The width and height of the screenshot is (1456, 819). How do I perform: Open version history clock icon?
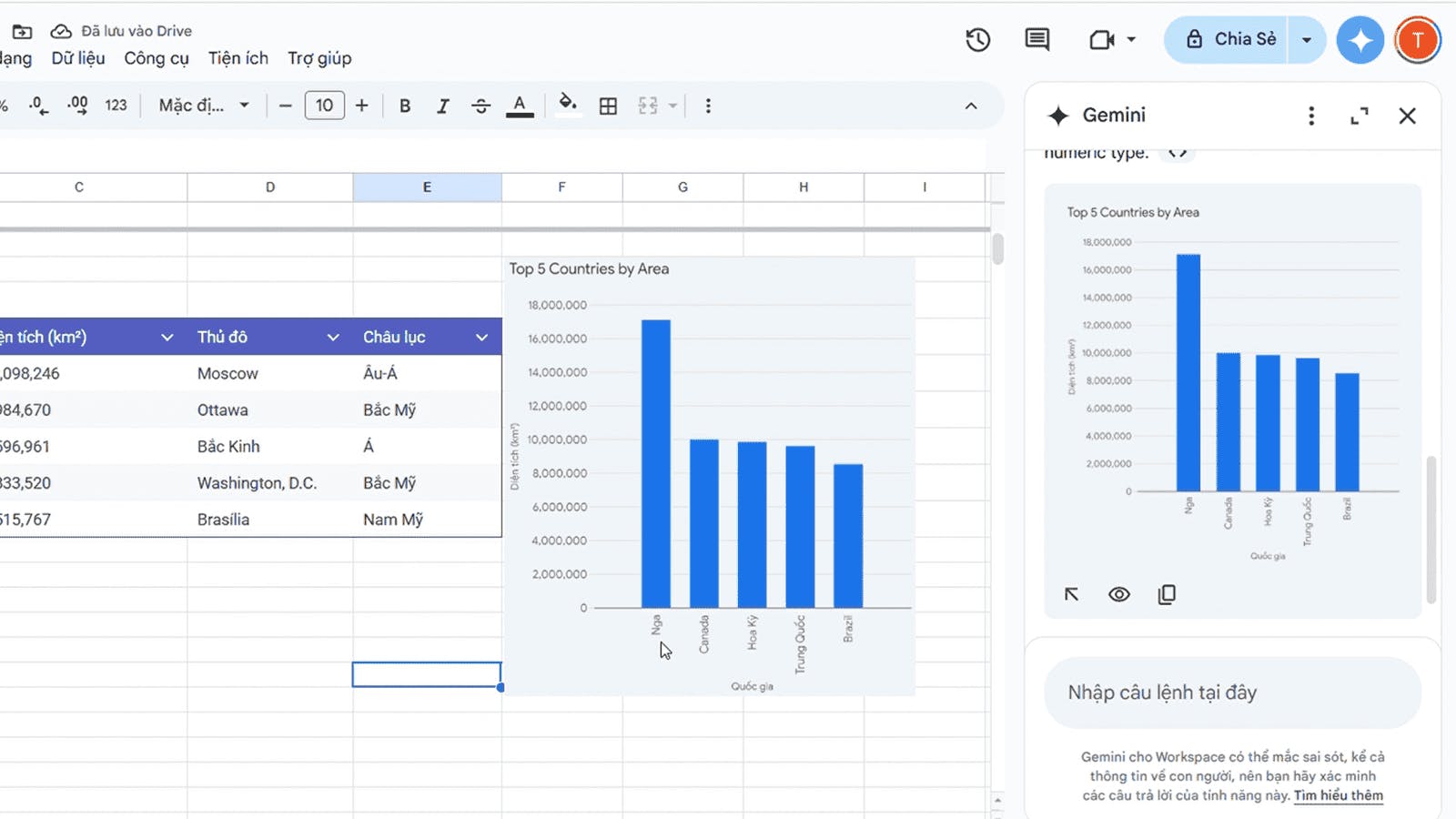click(978, 39)
